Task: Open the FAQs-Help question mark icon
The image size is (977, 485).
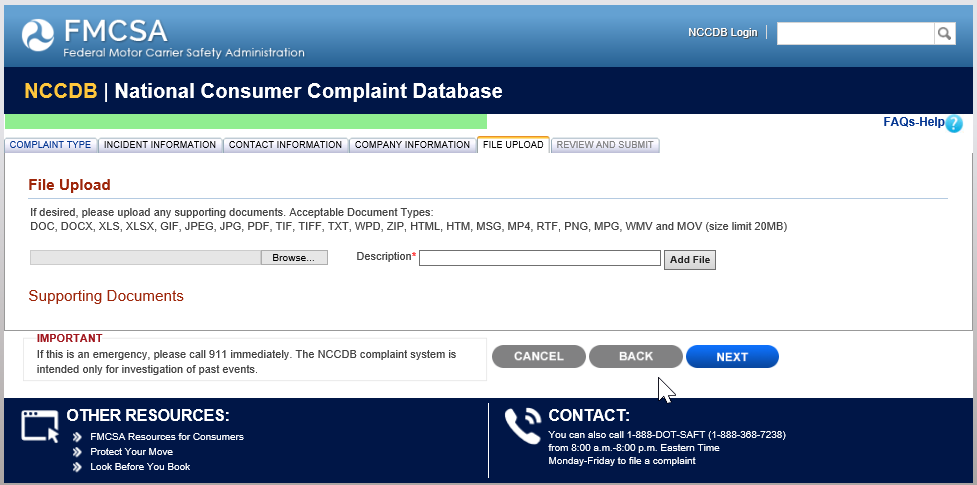Action: [953, 123]
